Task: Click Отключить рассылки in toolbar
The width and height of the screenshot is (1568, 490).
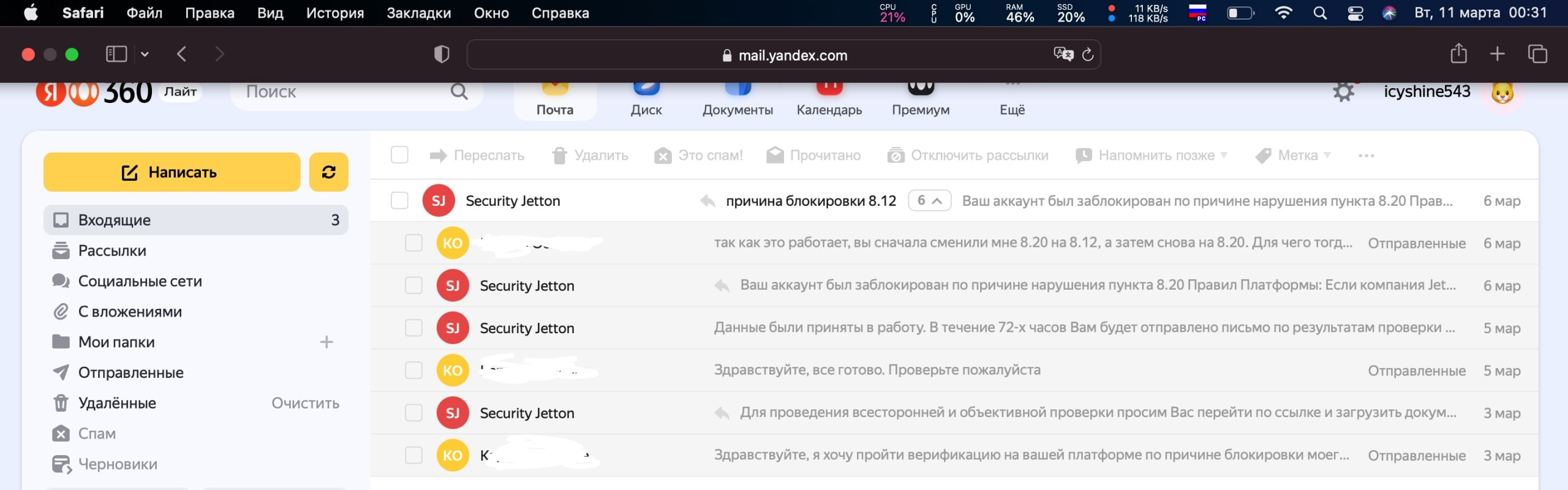Action: pyautogui.click(x=968, y=156)
